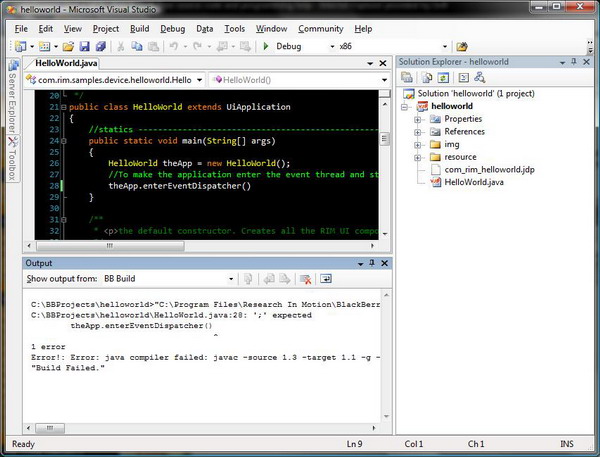Click the Open File folder icon
The width and height of the screenshot is (600, 457).
[68, 47]
